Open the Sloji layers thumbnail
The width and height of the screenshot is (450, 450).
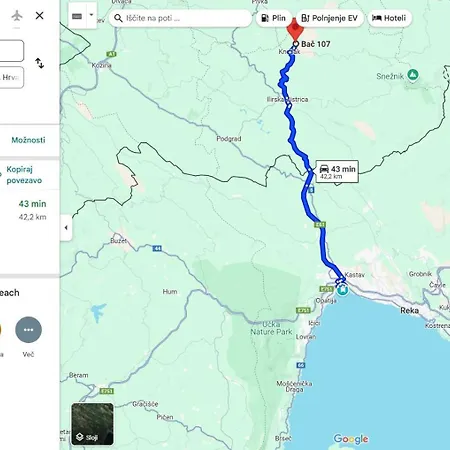click(92, 424)
